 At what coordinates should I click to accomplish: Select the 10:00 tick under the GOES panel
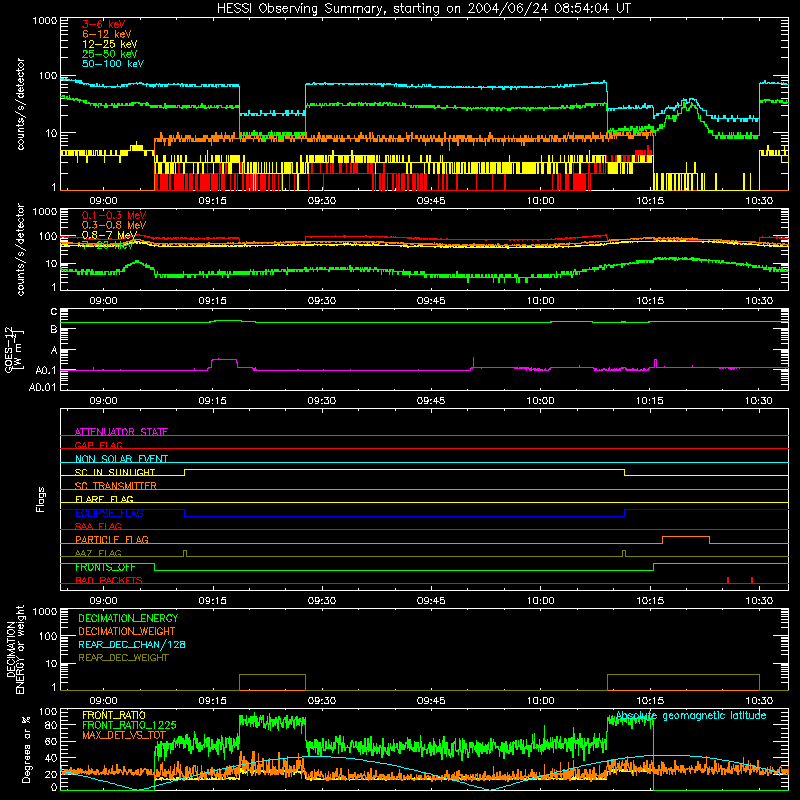[540, 401]
